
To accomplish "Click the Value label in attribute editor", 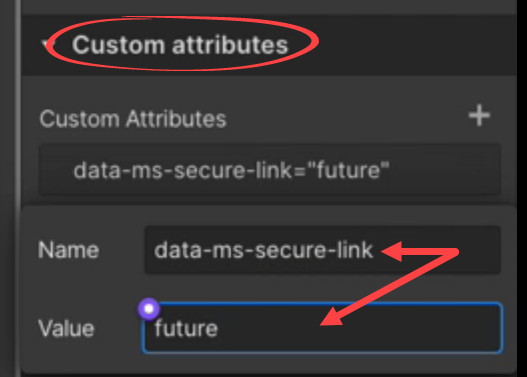I will coord(66,328).
